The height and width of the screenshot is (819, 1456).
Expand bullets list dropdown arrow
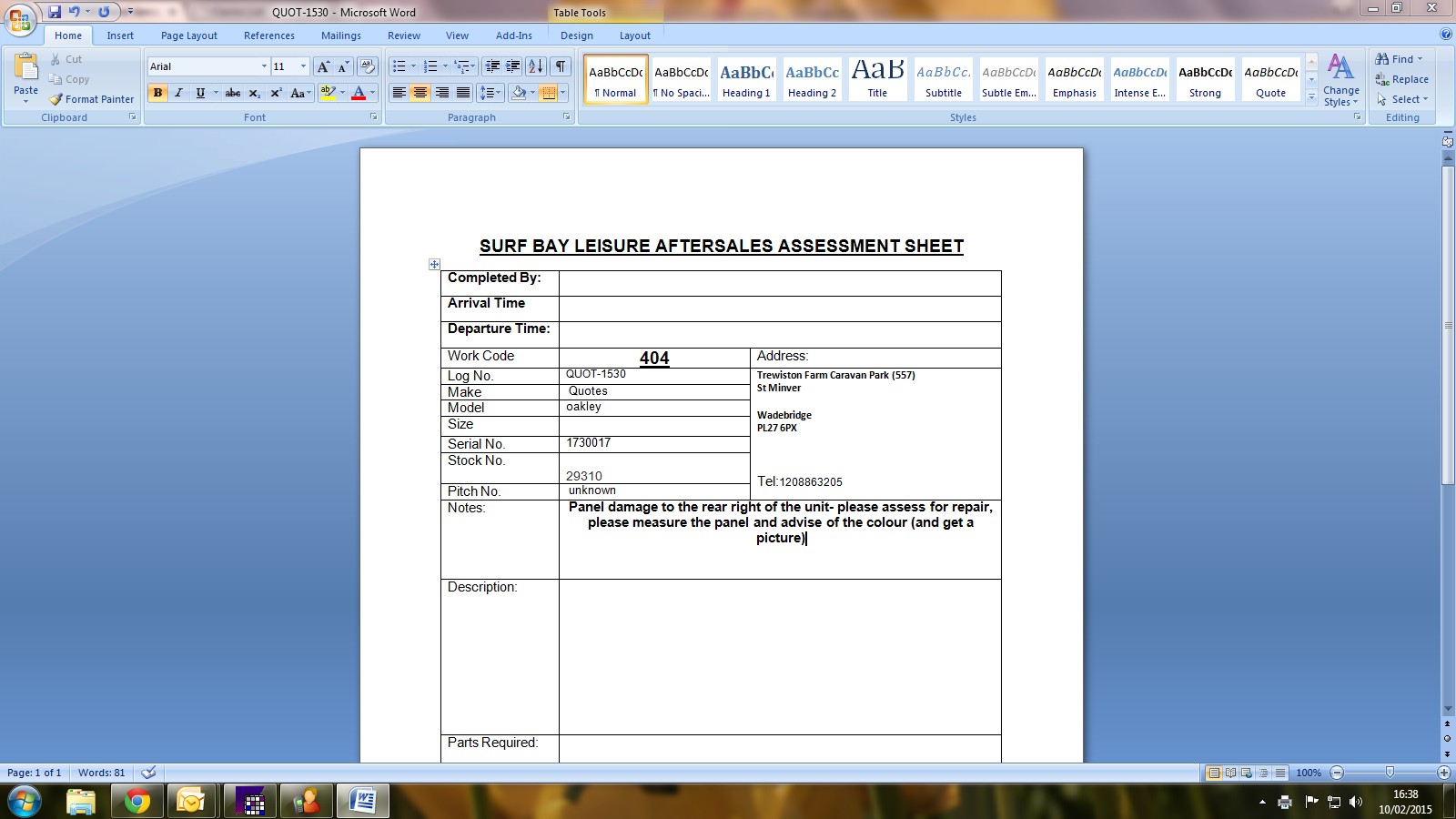(x=413, y=66)
